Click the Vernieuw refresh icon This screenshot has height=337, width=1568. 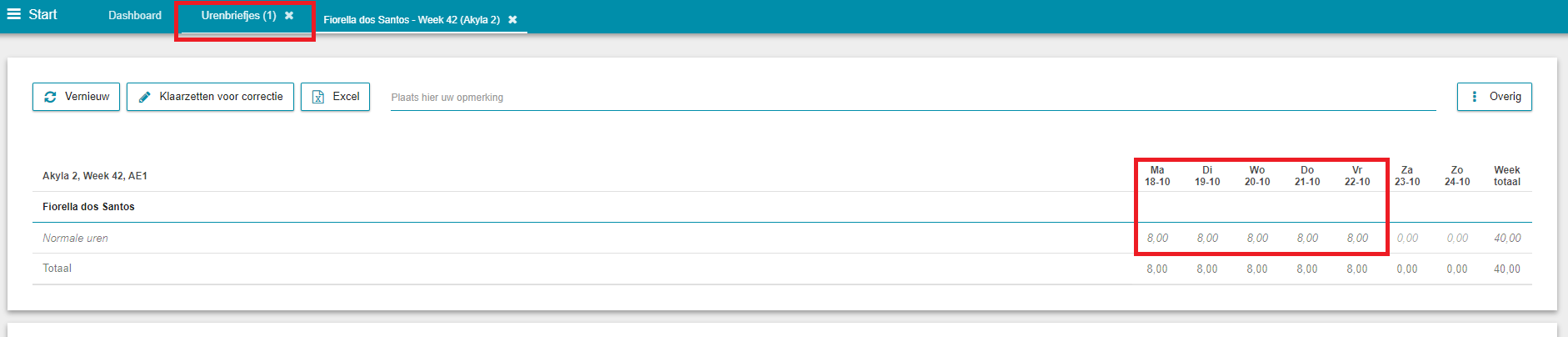pyautogui.click(x=50, y=97)
